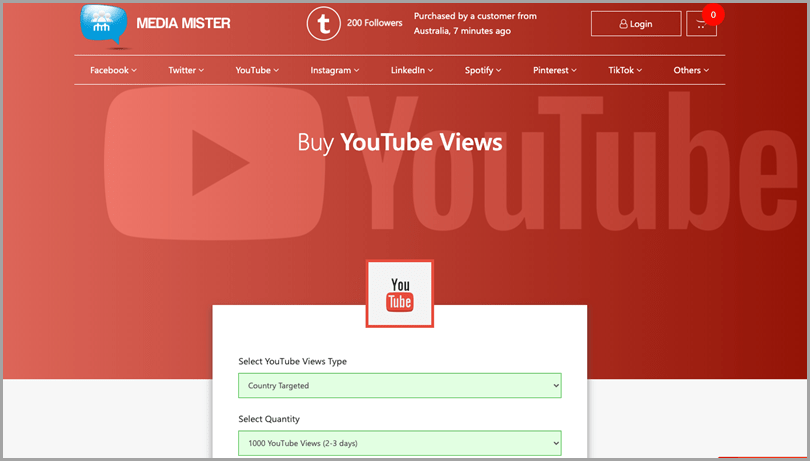Click the 'Select YouTube Views Type' label
Image resolution: width=810 pixels, height=461 pixels.
(292, 361)
